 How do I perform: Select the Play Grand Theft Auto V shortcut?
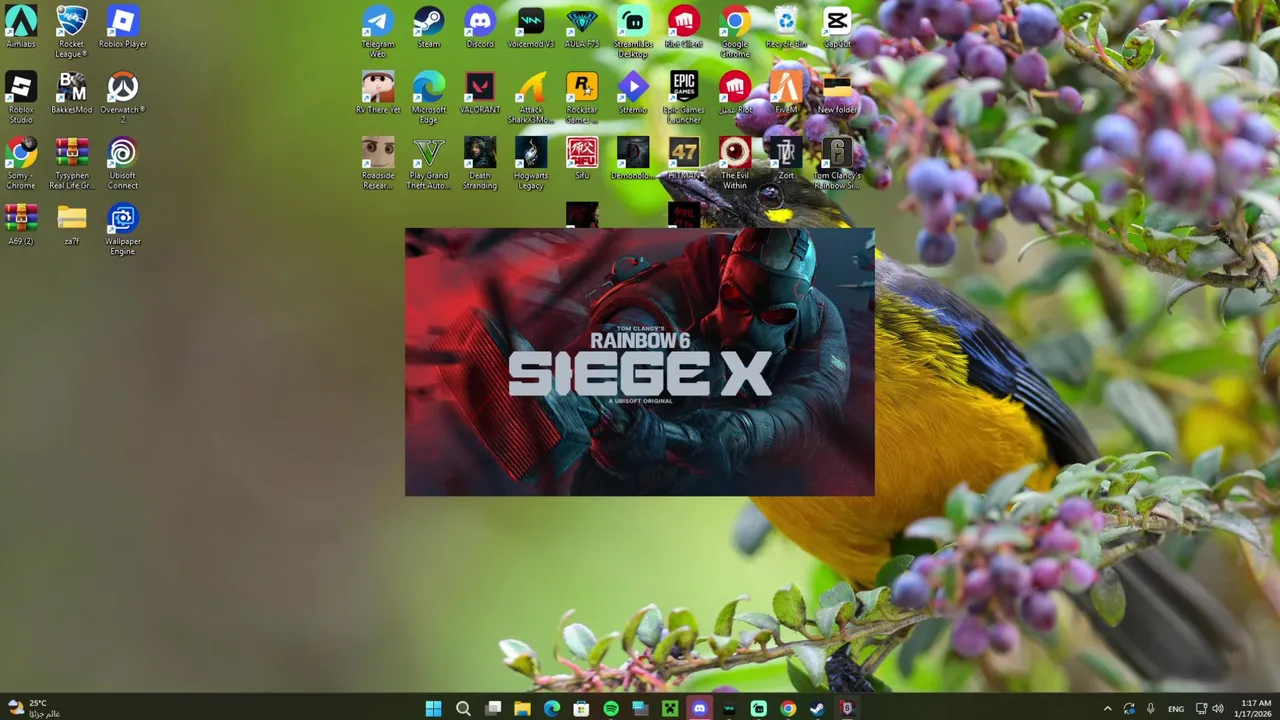click(429, 163)
